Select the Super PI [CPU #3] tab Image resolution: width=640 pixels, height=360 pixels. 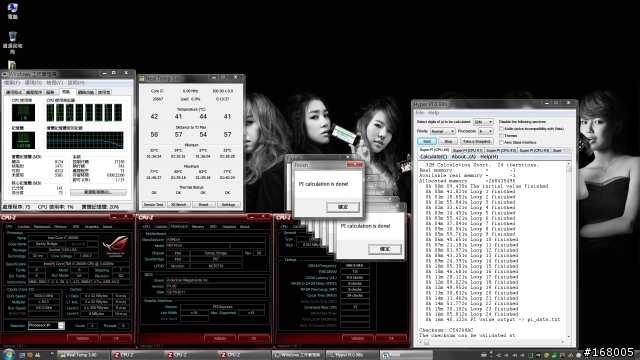click(534, 151)
